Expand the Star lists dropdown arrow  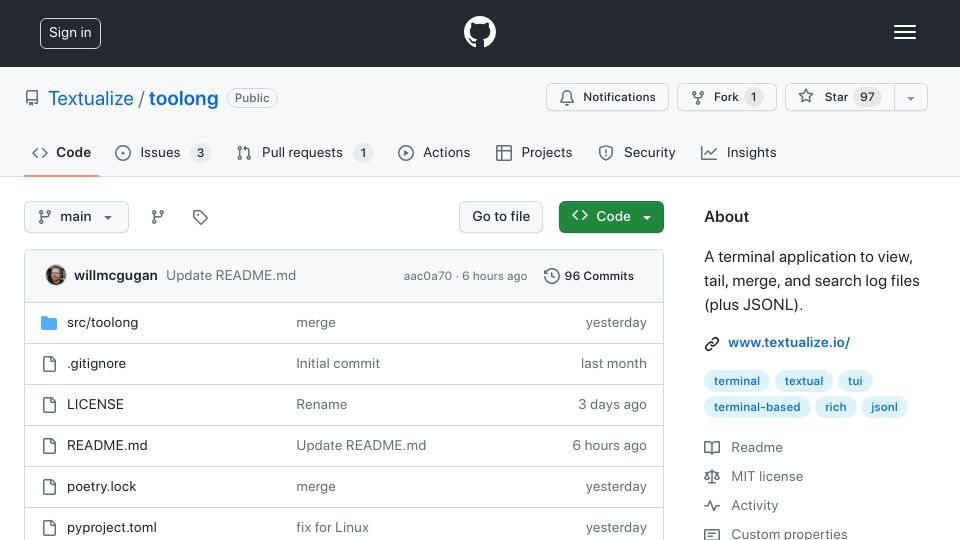(x=911, y=97)
